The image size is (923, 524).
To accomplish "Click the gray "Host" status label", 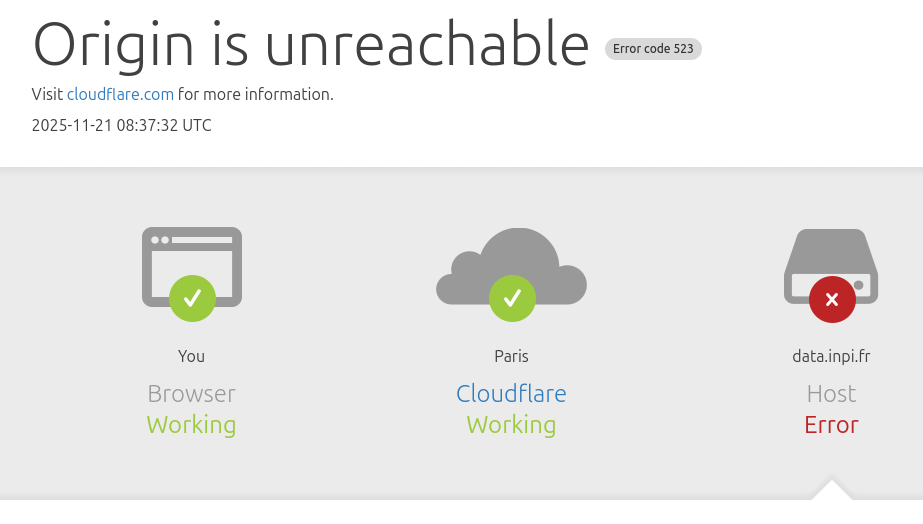I will (831, 393).
